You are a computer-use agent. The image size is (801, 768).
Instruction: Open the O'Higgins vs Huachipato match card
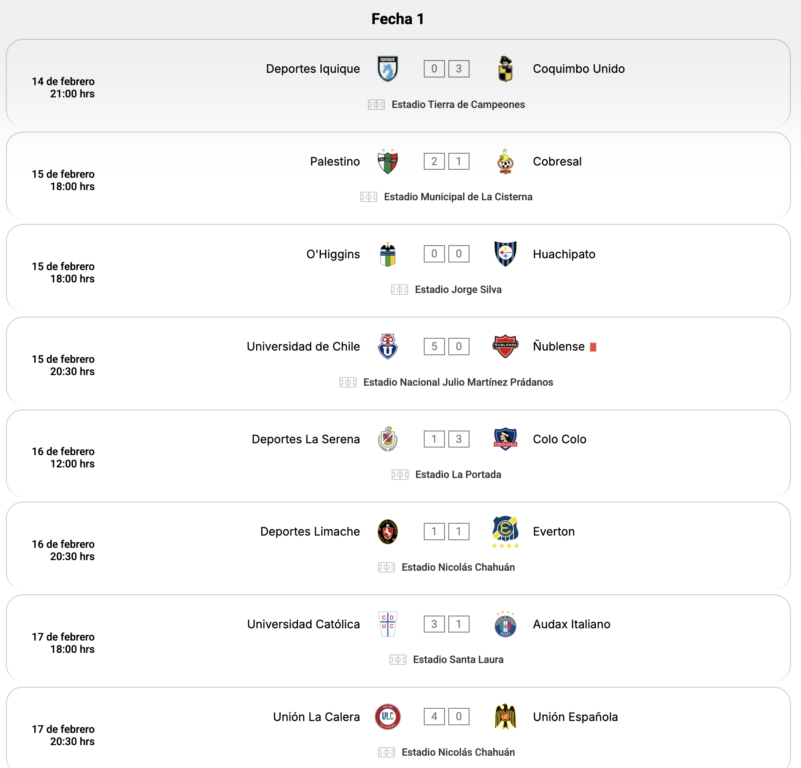pos(398,268)
